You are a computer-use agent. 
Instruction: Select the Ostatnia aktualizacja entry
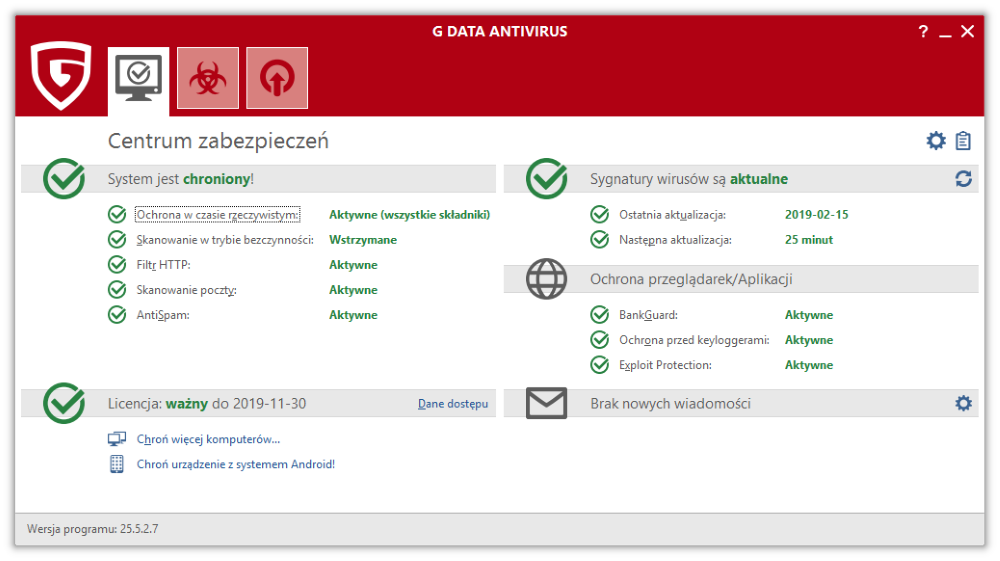[x=672, y=215]
